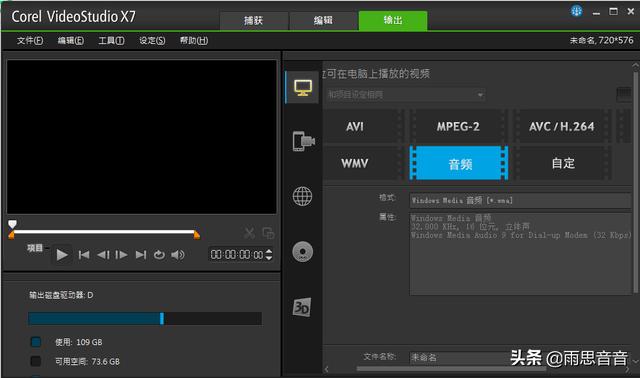Select the 自定 (Custom) output format

pos(562,163)
